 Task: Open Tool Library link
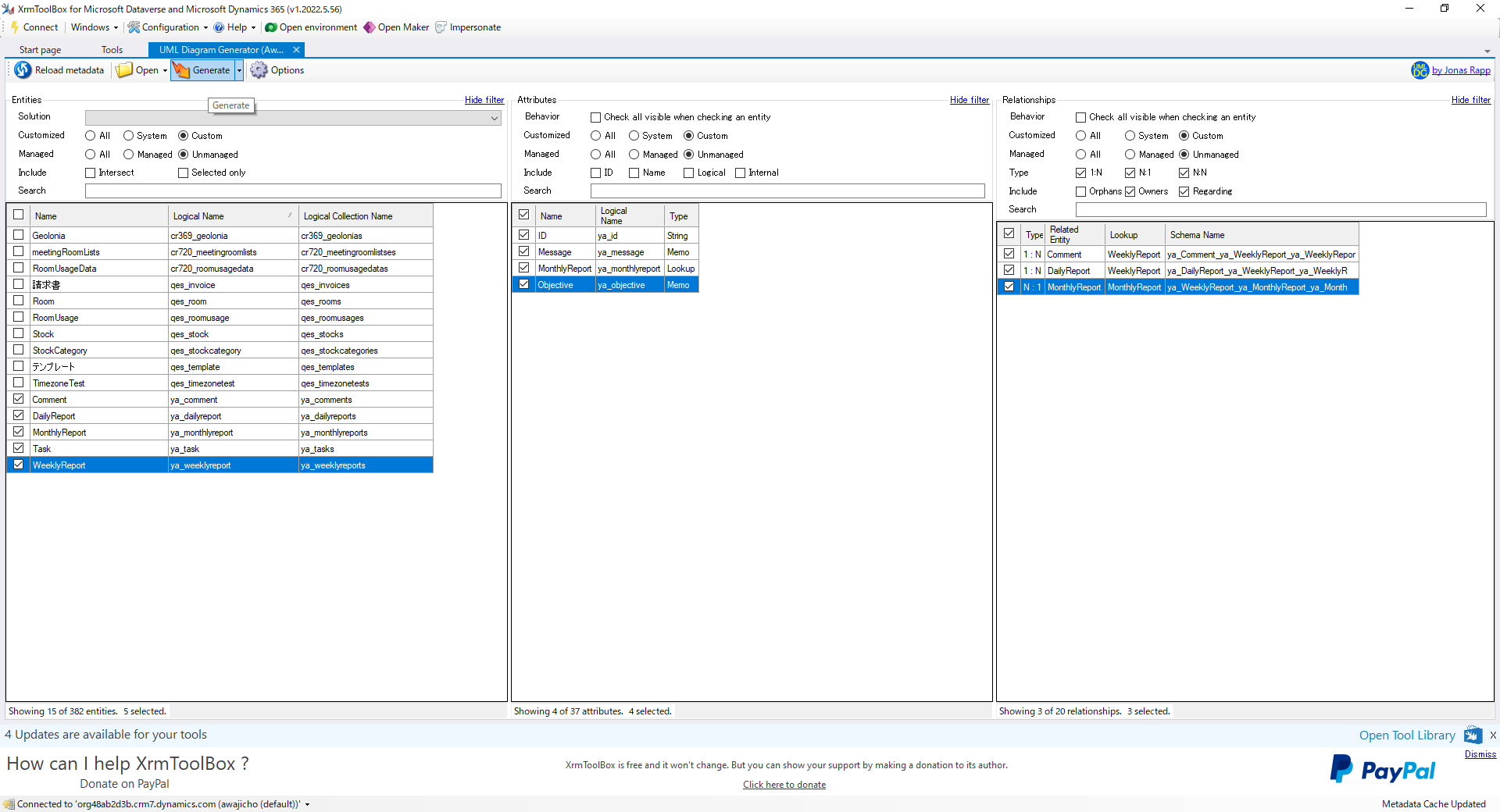coord(1407,735)
